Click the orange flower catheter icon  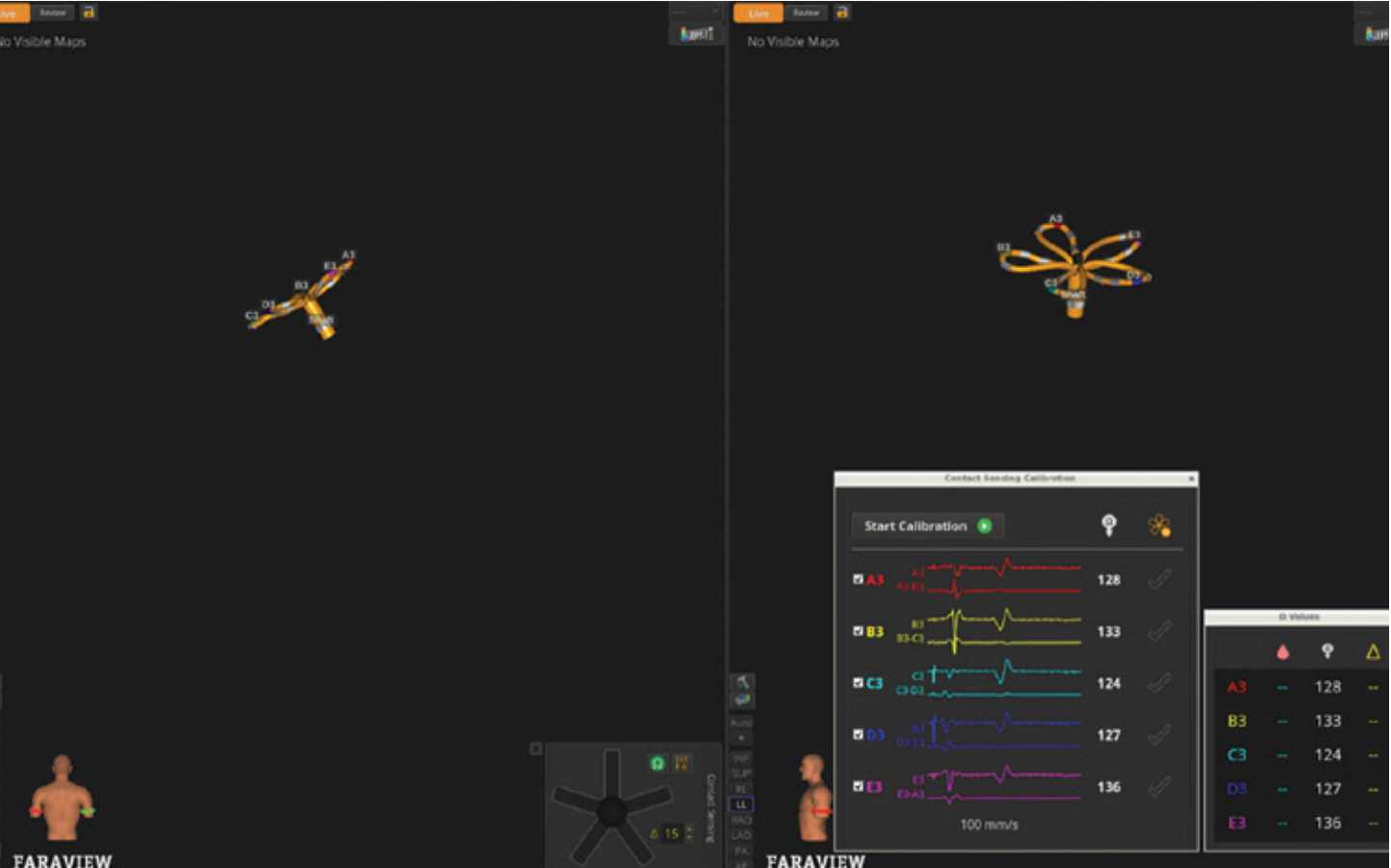pyautogui.click(x=1159, y=525)
